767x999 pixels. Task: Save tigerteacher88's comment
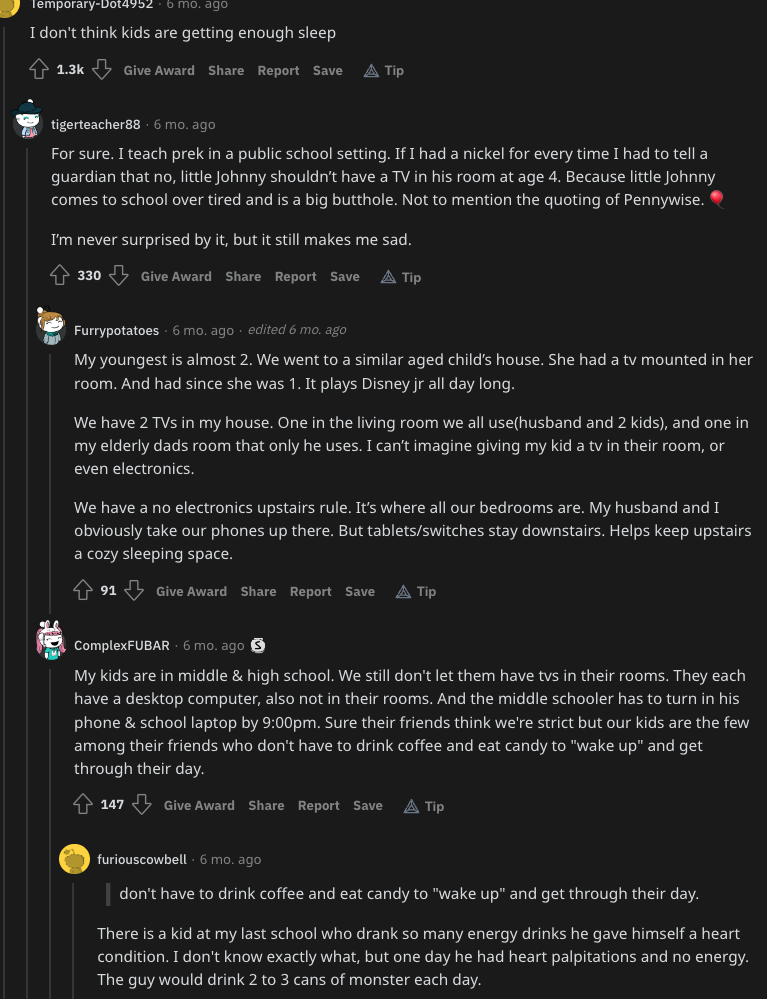[345, 277]
